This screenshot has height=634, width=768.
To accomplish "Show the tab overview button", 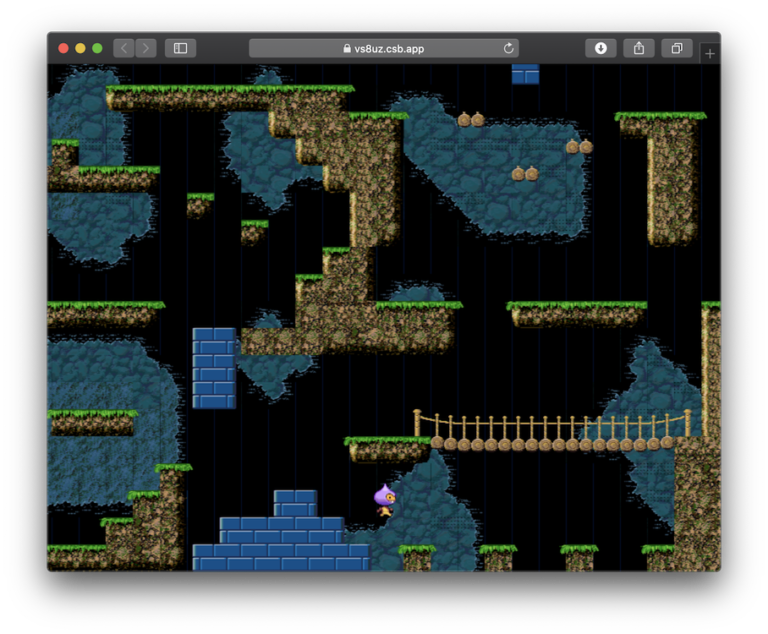I will [677, 48].
